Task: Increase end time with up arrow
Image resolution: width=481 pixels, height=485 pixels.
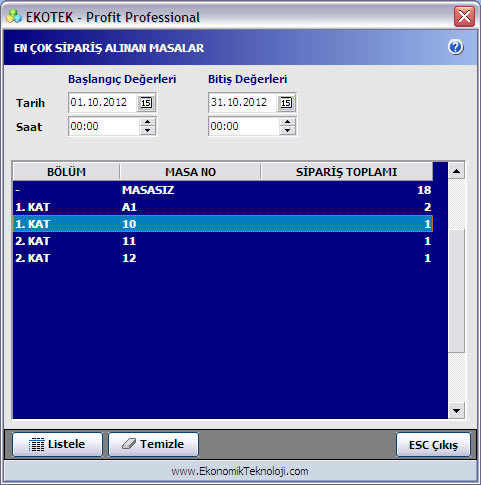Action: coord(287,122)
